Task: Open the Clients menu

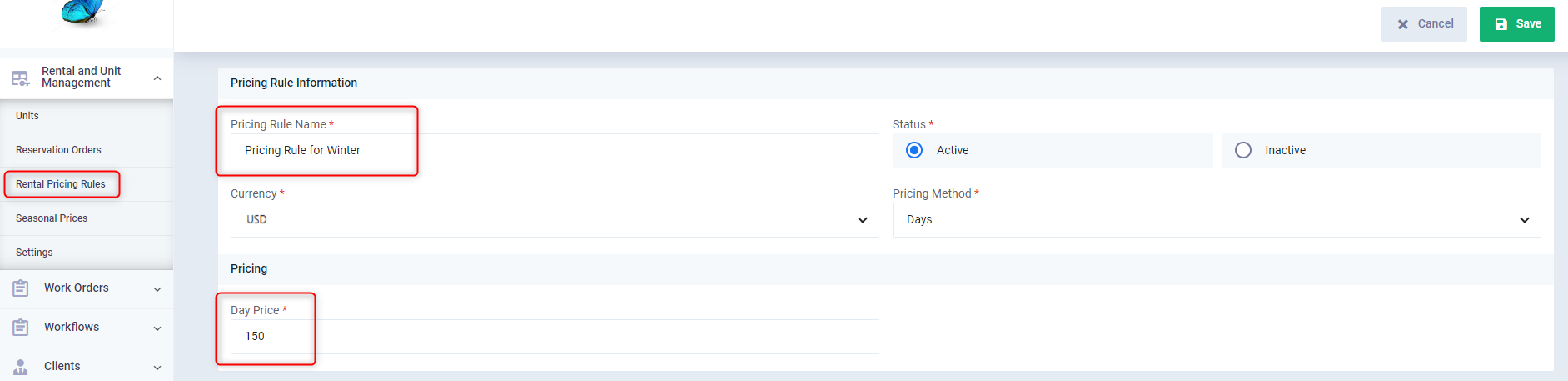Action: [x=87, y=366]
